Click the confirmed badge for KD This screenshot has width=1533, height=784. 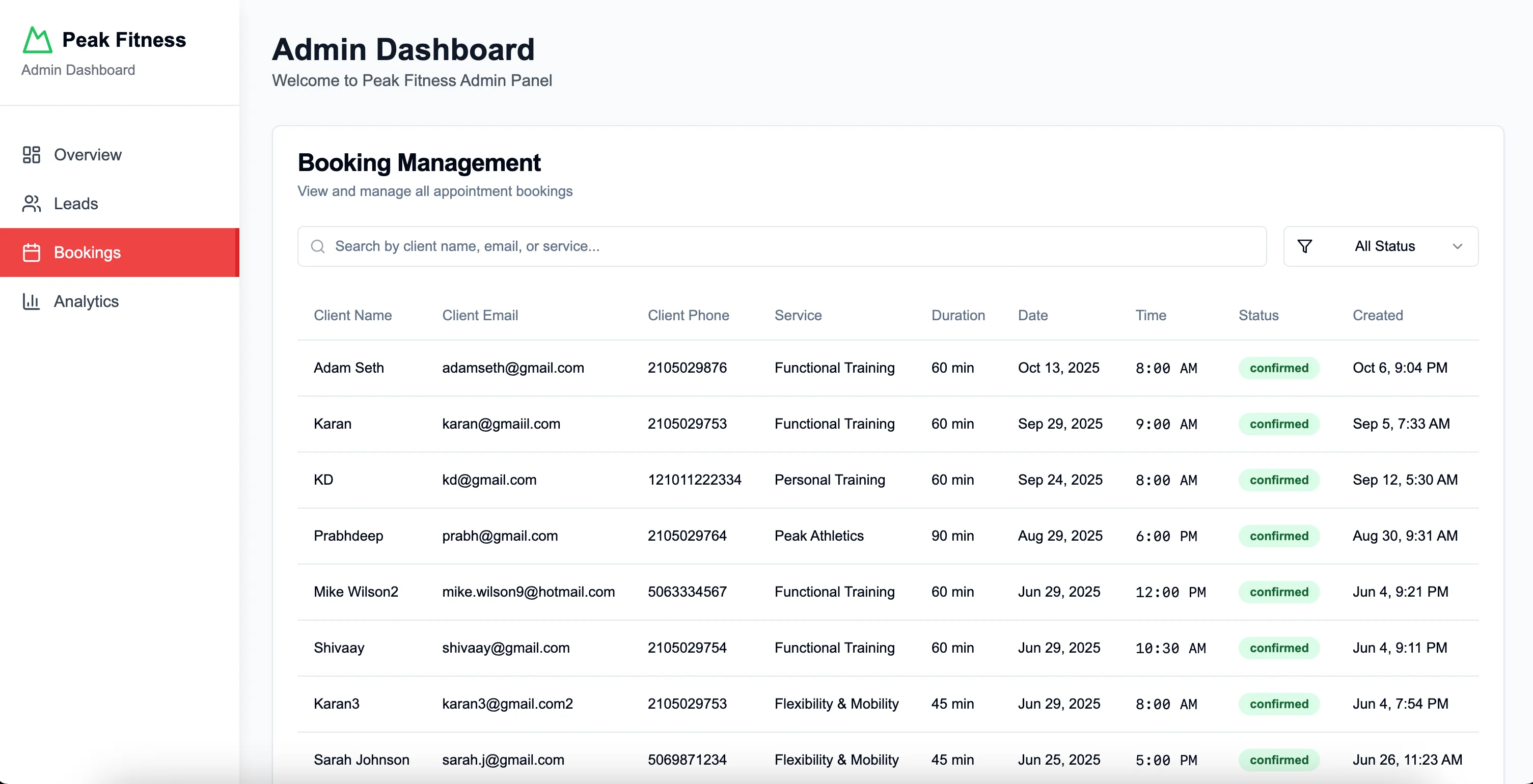(x=1279, y=480)
